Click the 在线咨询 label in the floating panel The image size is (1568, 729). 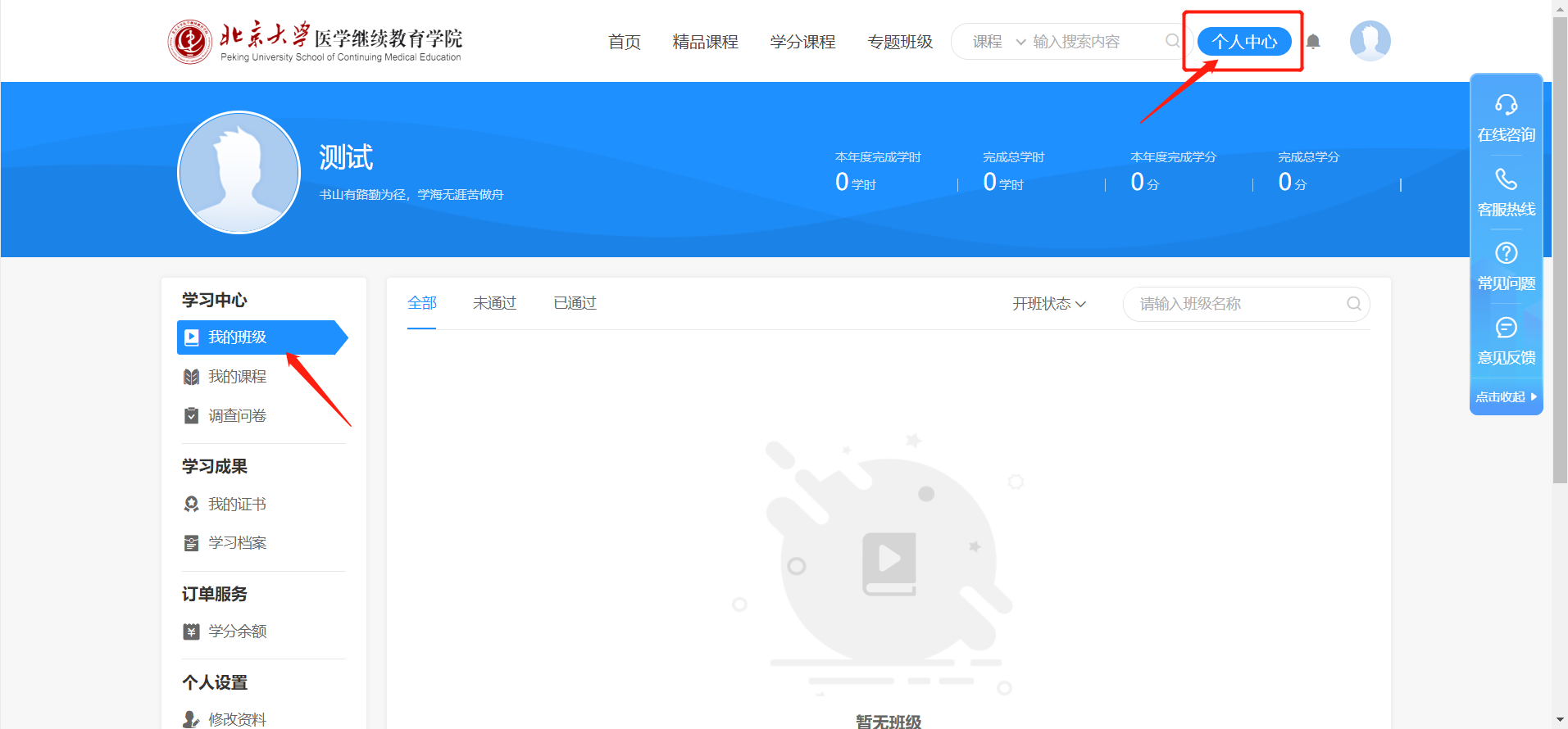[x=1507, y=135]
